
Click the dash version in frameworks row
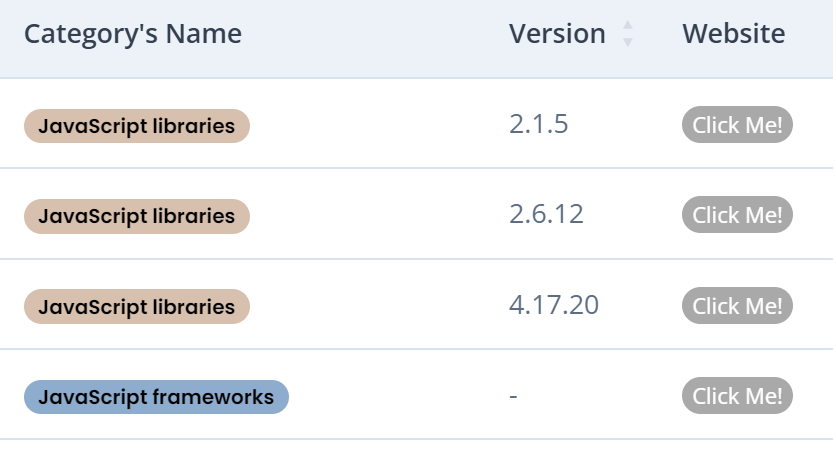(513, 396)
